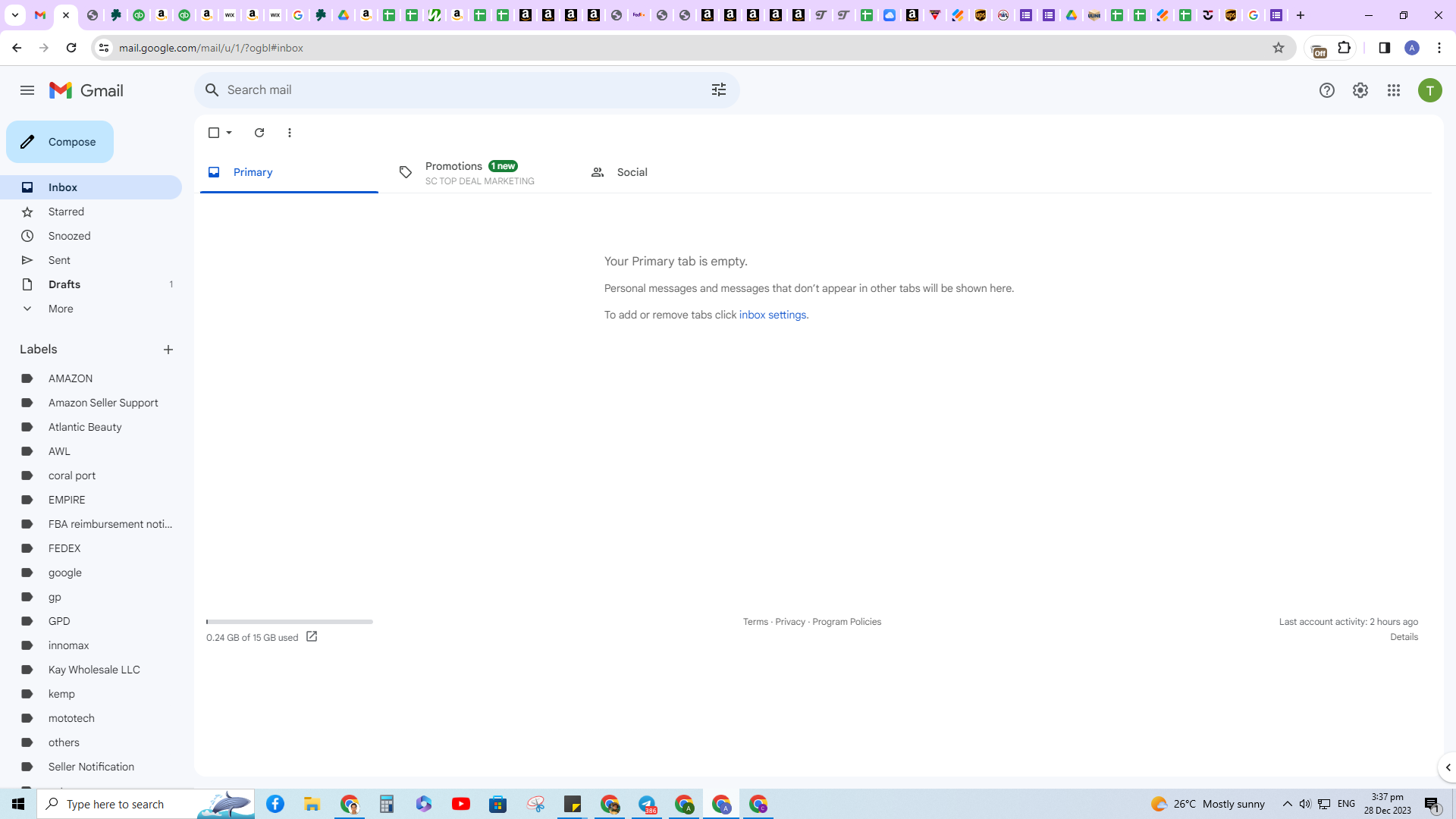Image resolution: width=1456 pixels, height=819 pixels.
Task: Open Gmail Settings gear
Action: (1360, 90)
